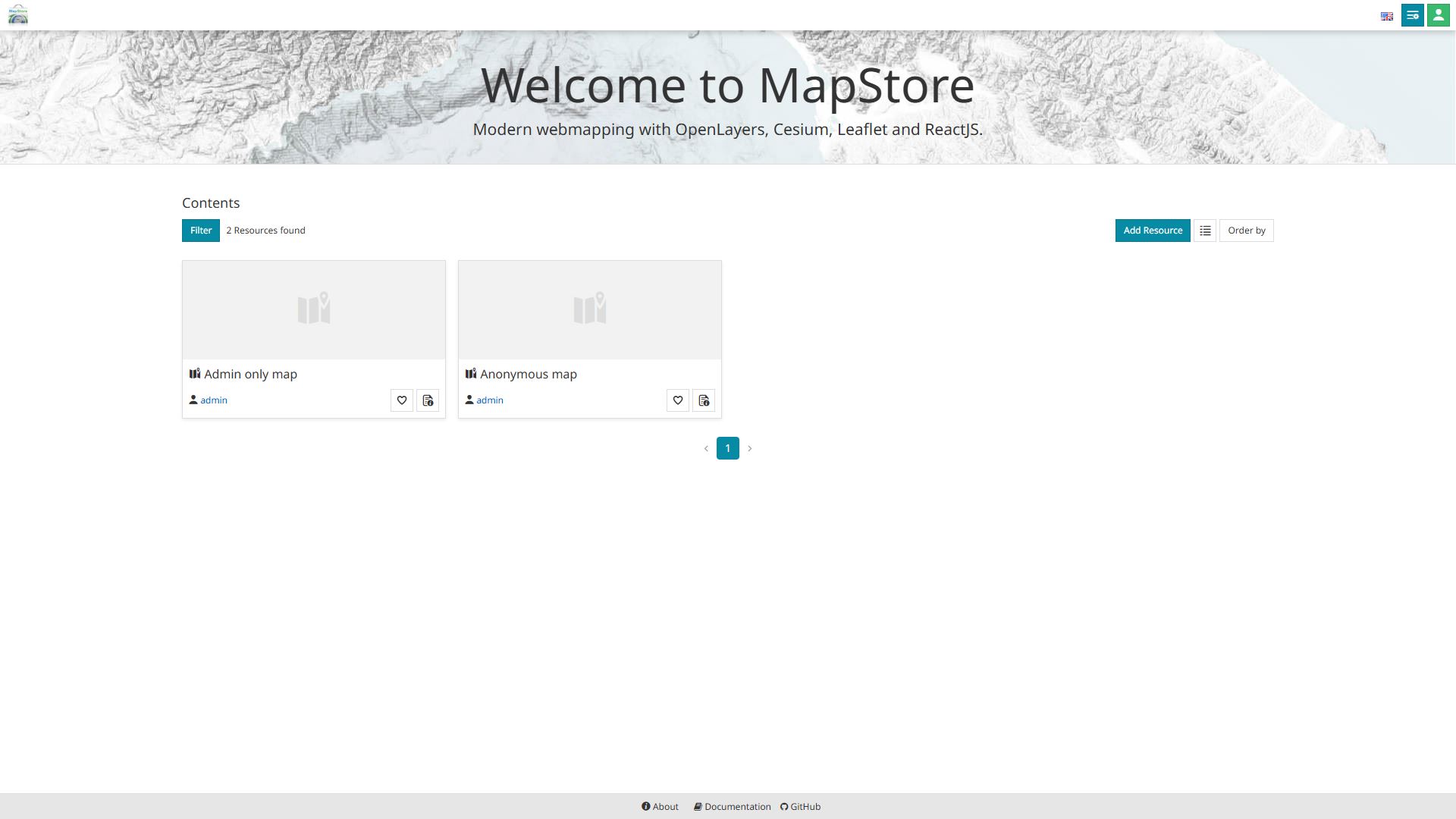Screen dimensions: 1456x819
Task: Click admin creator link on Anonymous map
Action: 490,400
